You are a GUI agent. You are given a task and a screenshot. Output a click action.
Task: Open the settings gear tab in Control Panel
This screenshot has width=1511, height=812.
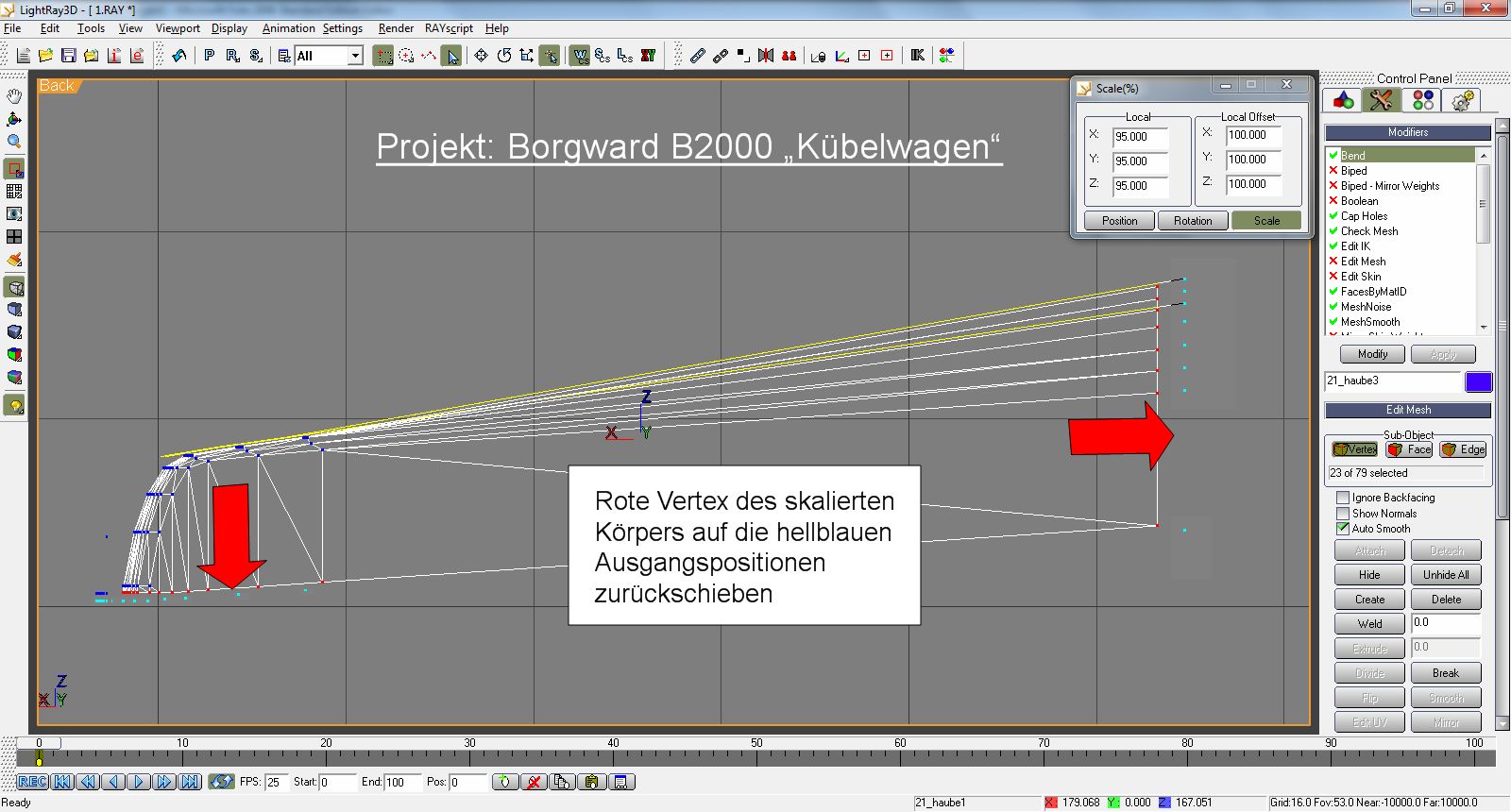click(x=1462, y=100)
